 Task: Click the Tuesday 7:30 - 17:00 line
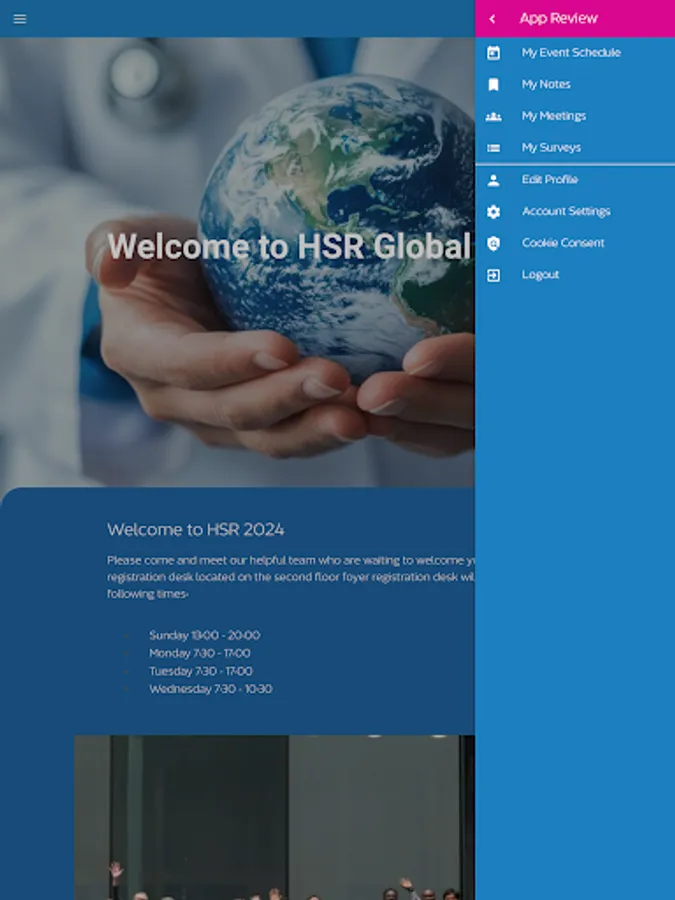[x=200, y=671]
